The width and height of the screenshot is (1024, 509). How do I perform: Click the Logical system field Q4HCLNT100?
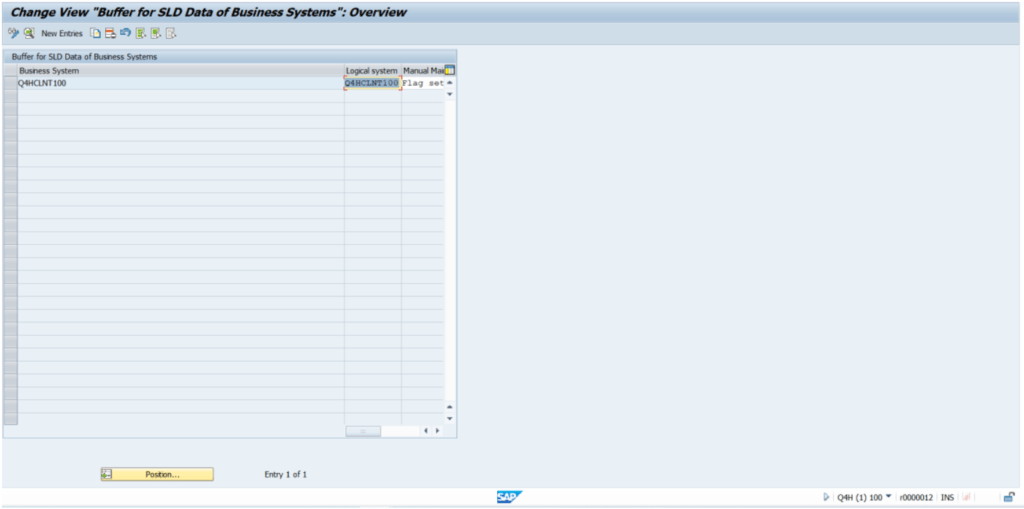click(x=372, y=84)
